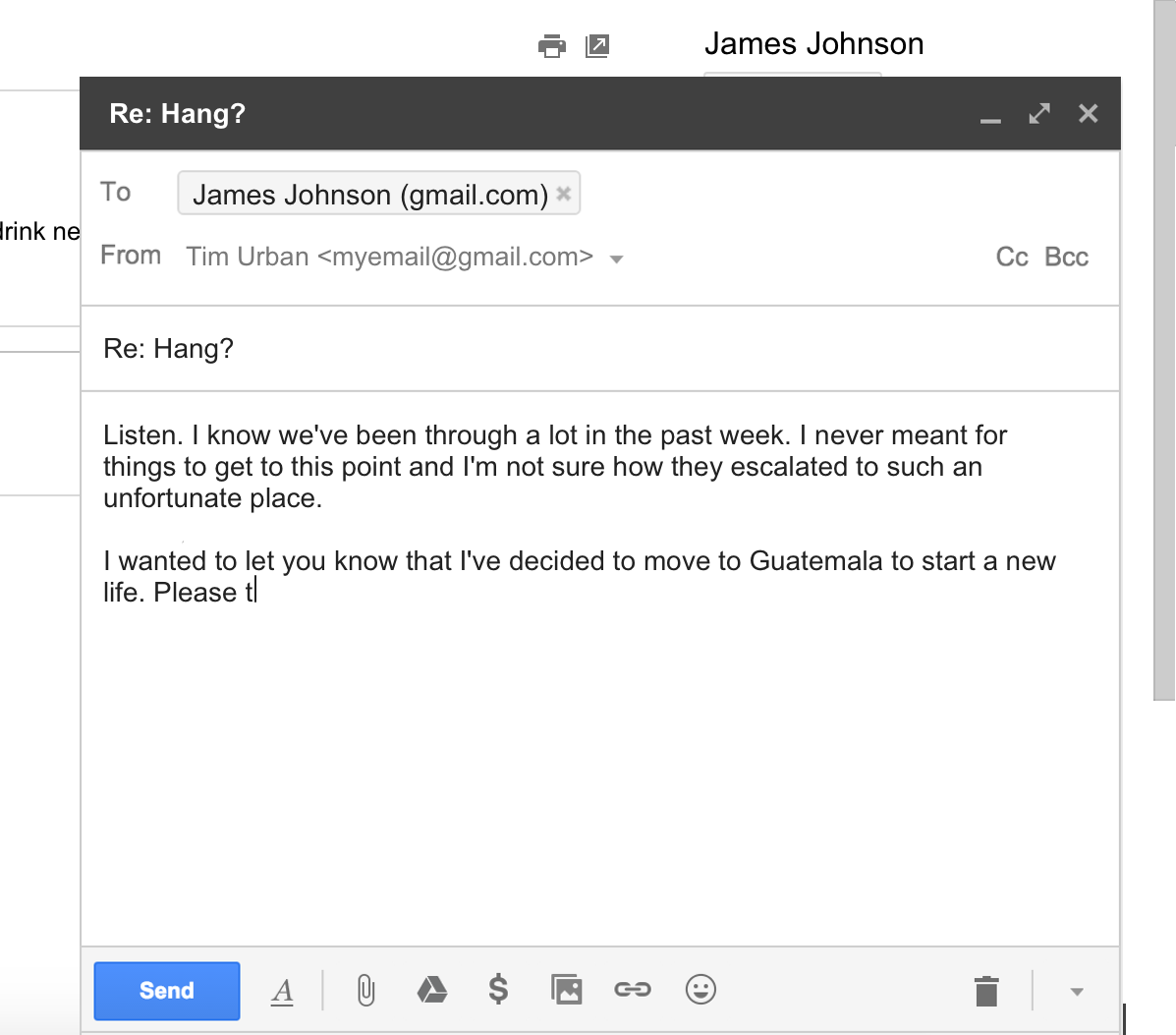Open conversation in new window icon
Viewport: 1176px width, 1035px height.
click(x=597, y=46)
